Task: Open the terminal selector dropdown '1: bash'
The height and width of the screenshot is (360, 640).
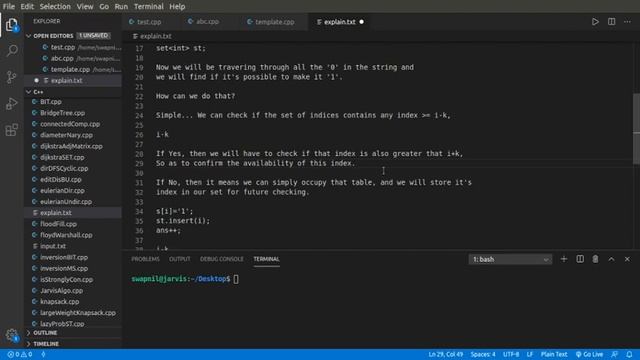Action: [x=510, y=259]
